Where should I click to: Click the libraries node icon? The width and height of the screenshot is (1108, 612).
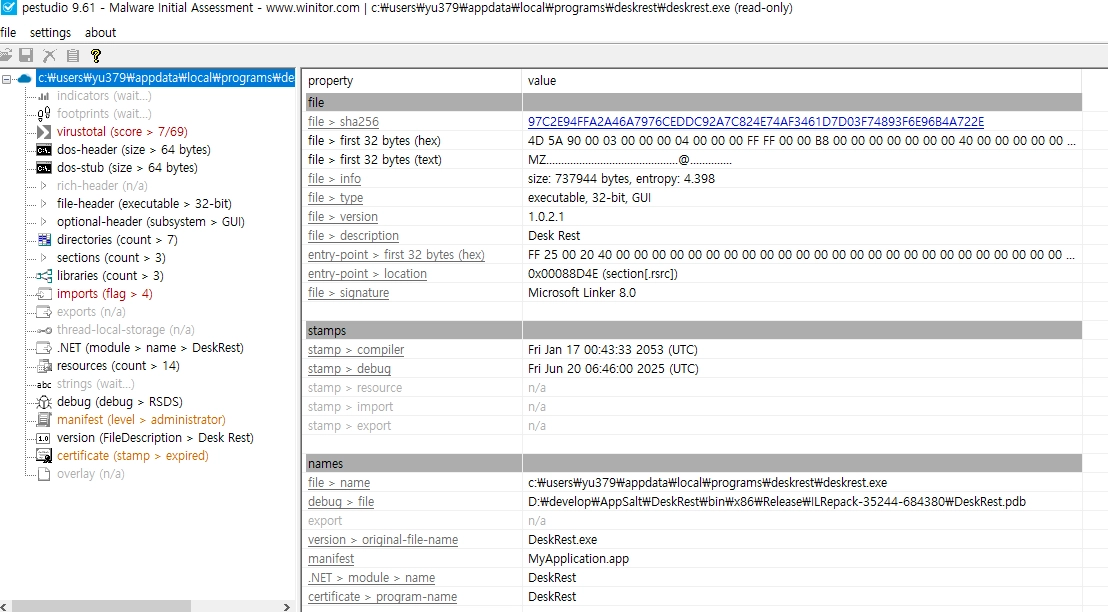(x=44, y=276)
